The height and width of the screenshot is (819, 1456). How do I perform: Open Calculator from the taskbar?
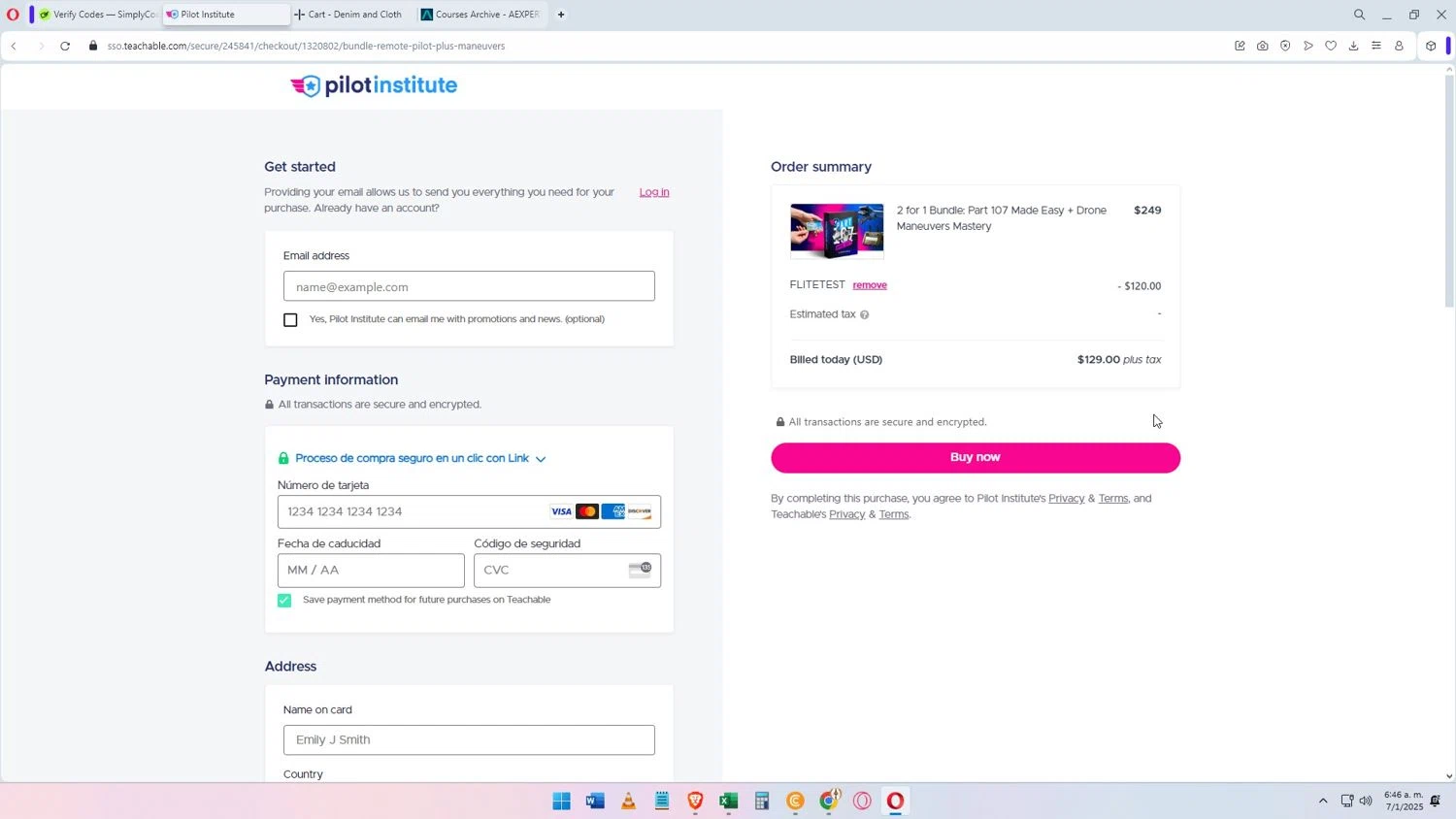(762, 801)
